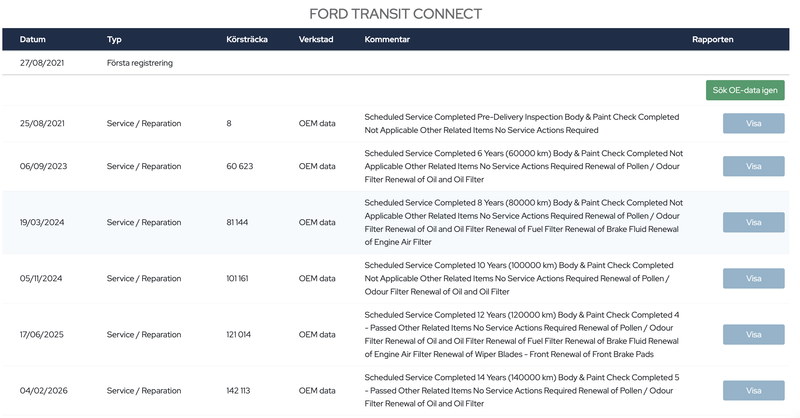Select the 81 144 mileage cell

[237, 223]
